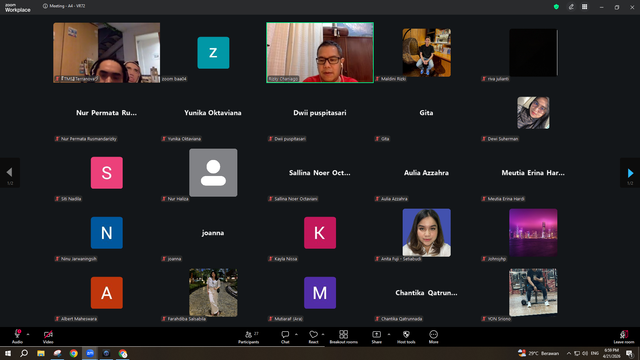The image size is (640, 360).
Task: Click the Sallina Noer Oct... name tile
Action: pos(320,173)
